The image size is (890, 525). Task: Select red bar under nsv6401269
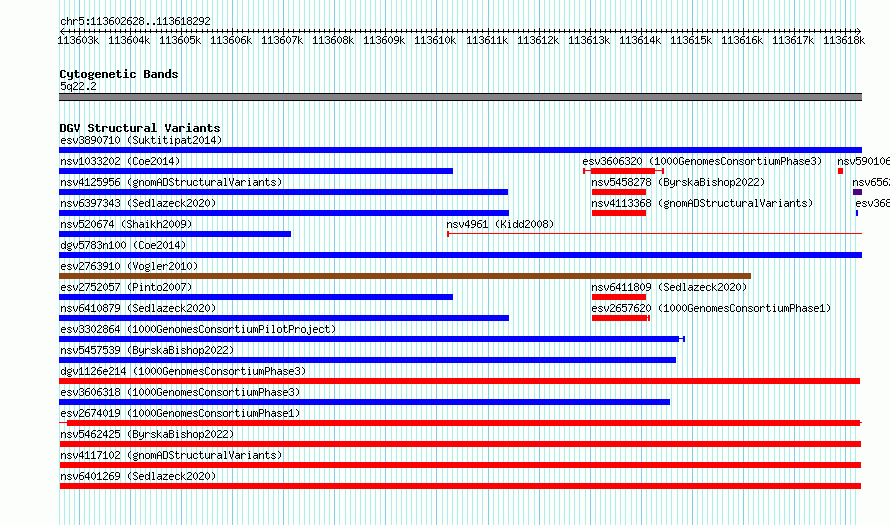(460, 486)
